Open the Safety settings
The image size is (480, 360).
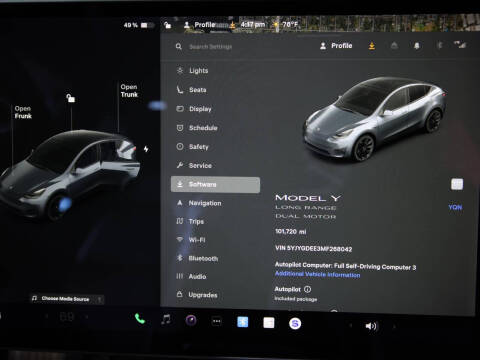click(x=193, y=147)
